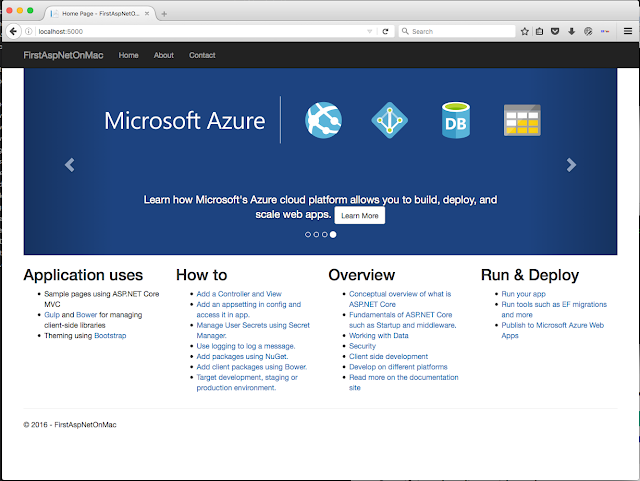Click the © 2016 - FirstAspNetOnMac footer text
This screenshot has height=481, width=640.
70,425
